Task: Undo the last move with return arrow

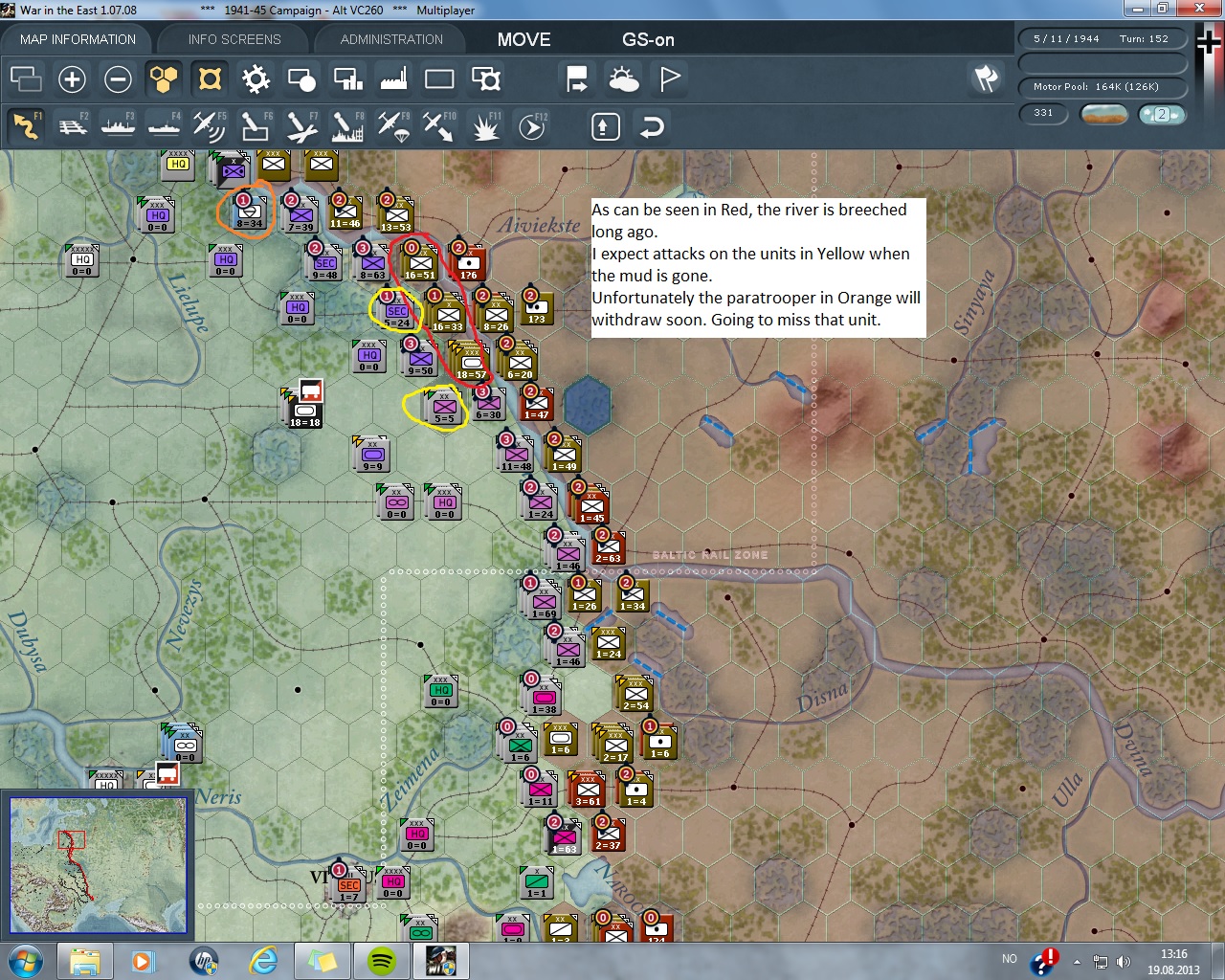Action: 652,126
